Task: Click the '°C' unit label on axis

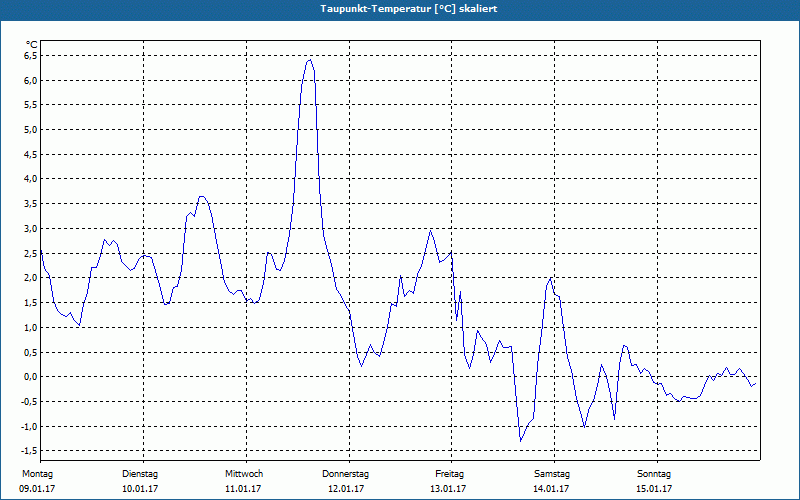Action: [32, 45]
